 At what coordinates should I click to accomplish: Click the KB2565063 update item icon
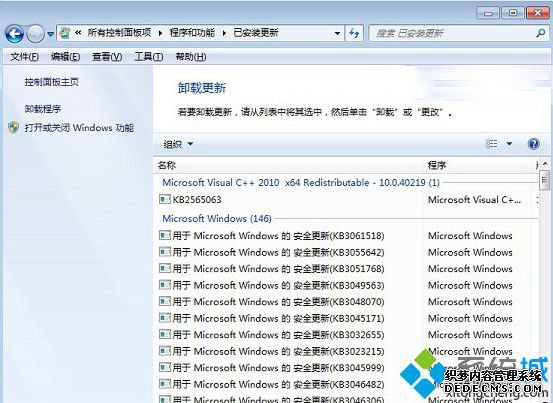point(165,199)
